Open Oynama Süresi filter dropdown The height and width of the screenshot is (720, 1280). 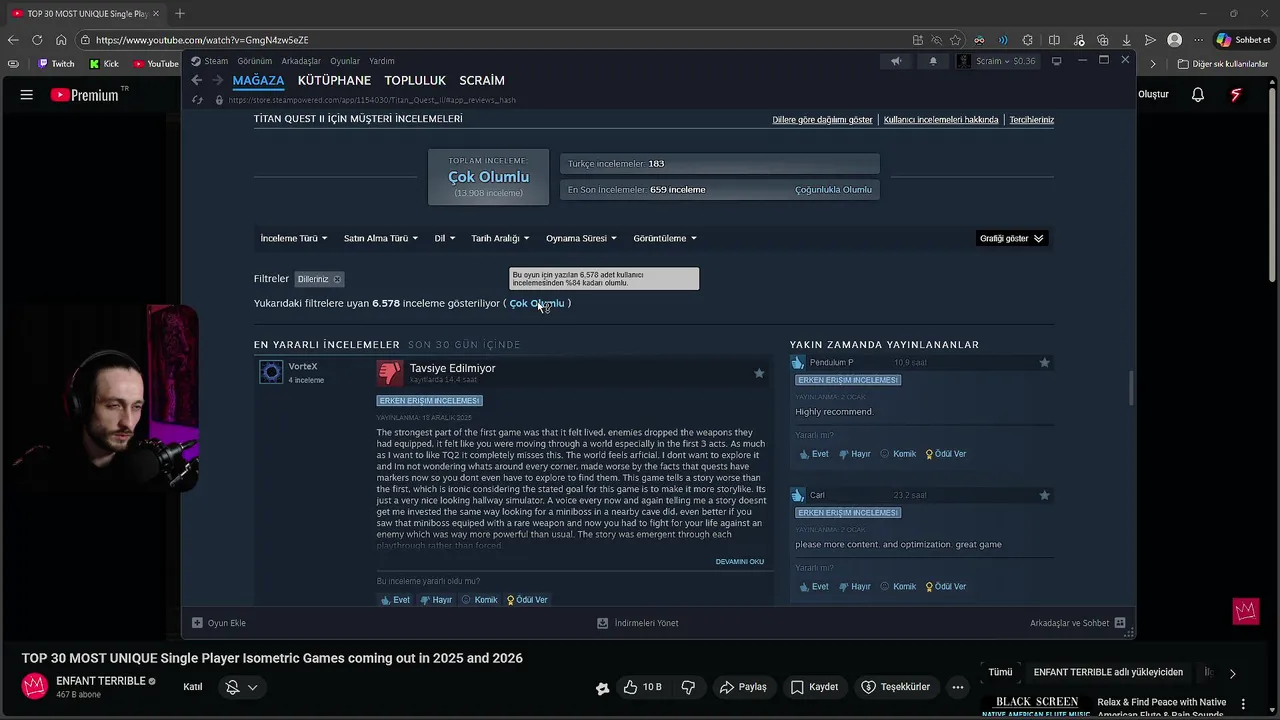coord(581,238)
